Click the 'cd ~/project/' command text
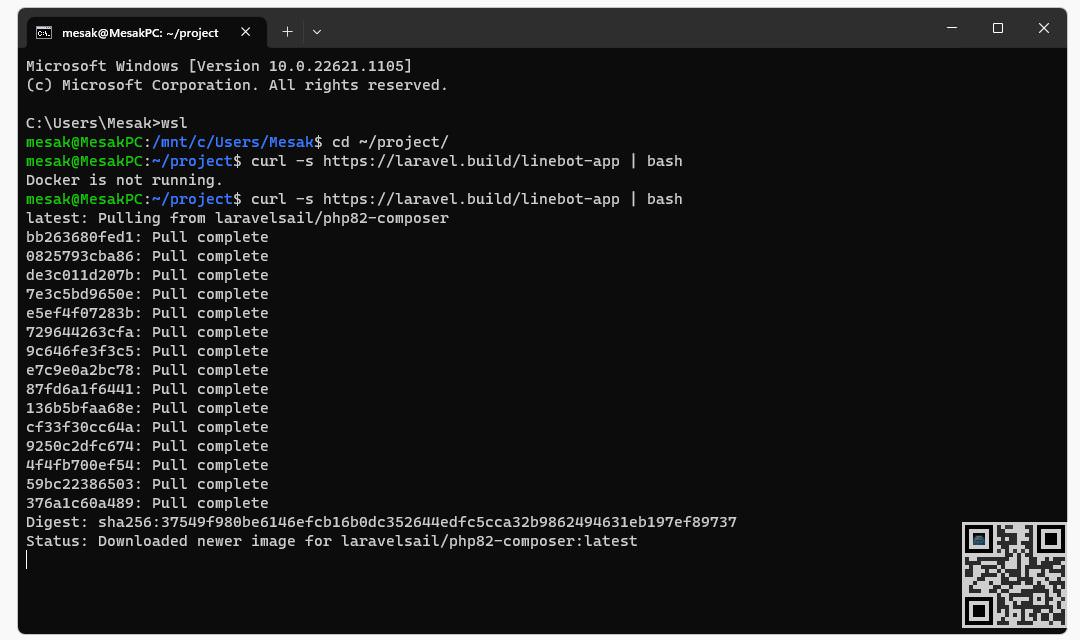The width and height of the screenshot is (1080, 640). click(390, 142)
